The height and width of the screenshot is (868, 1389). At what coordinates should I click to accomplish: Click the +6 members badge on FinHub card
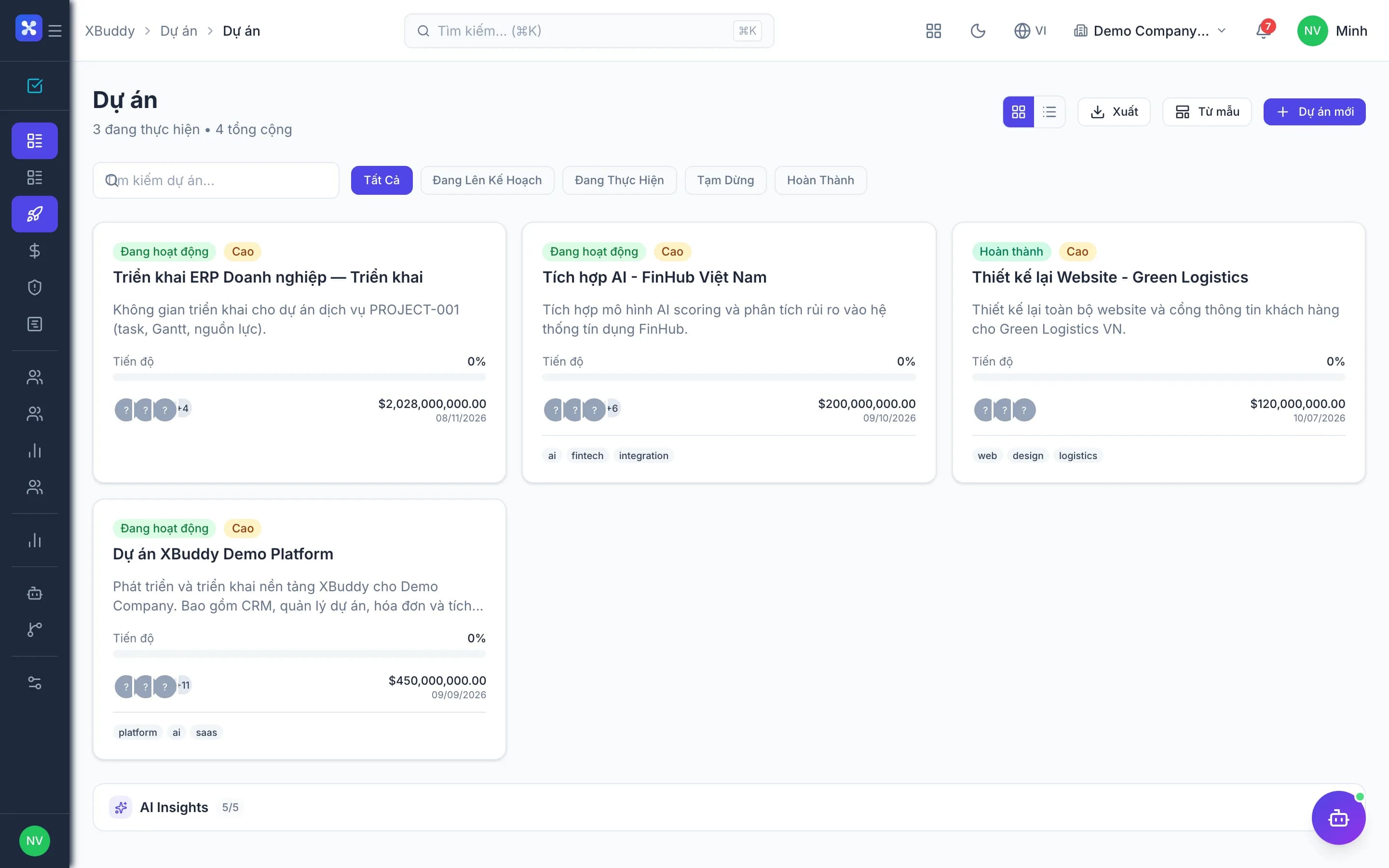[x=613, y=408]
